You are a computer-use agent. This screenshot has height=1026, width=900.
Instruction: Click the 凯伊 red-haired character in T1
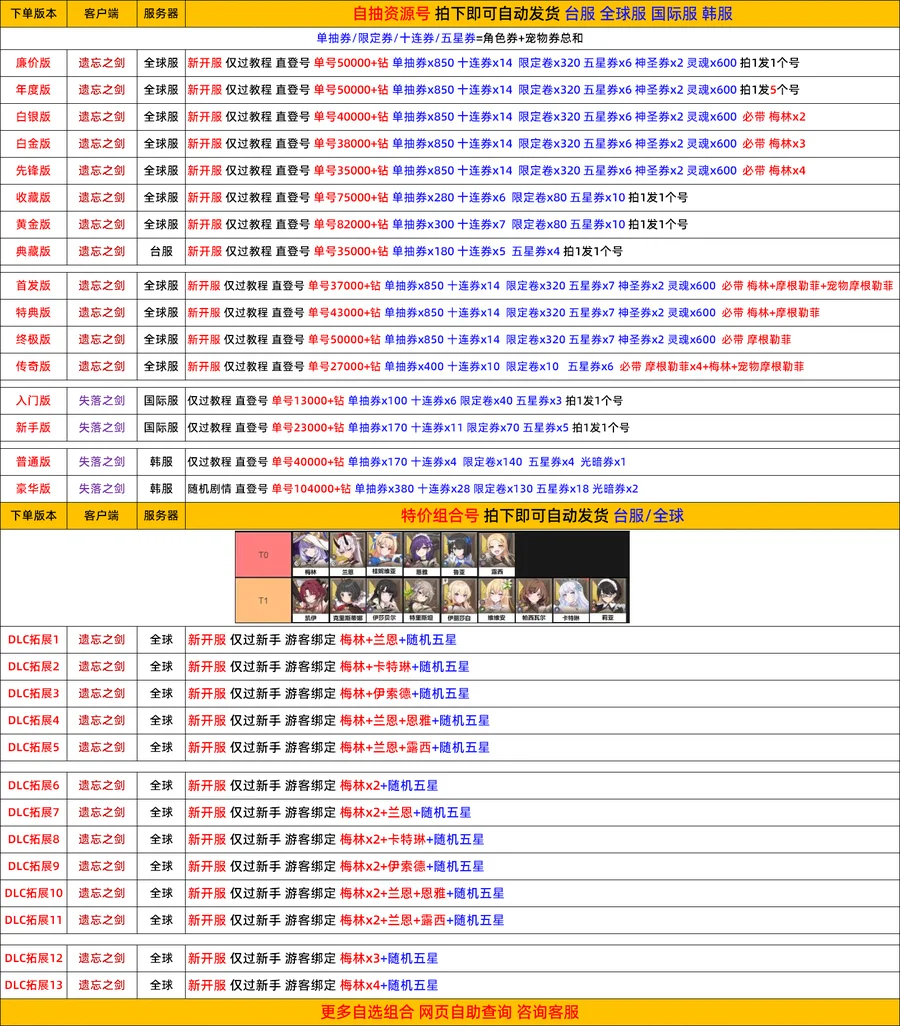pos(310,598)
